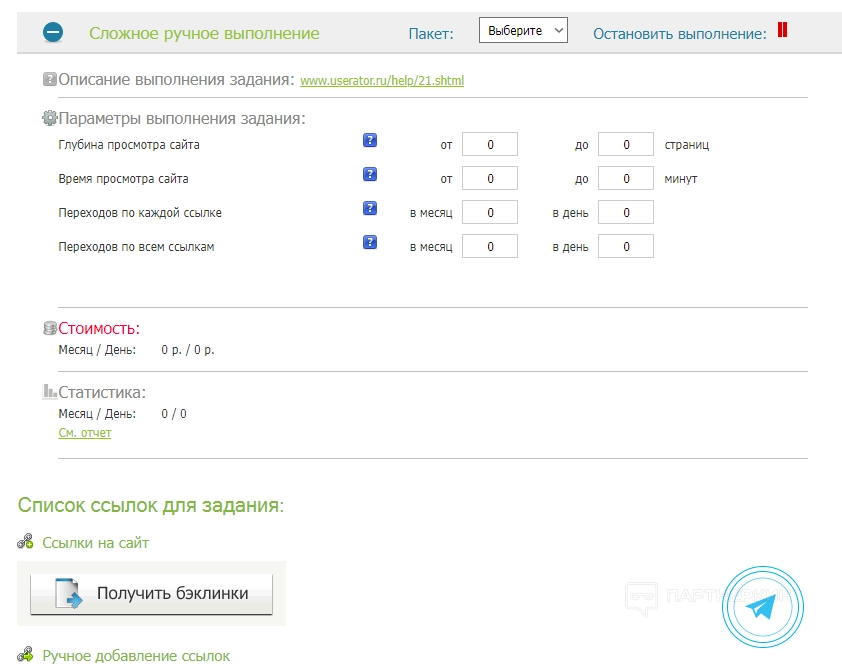The height and width of the screenshot is (669, 842).
Task: Click the statistics value '0 / 0'
Action: pos(174,414)
